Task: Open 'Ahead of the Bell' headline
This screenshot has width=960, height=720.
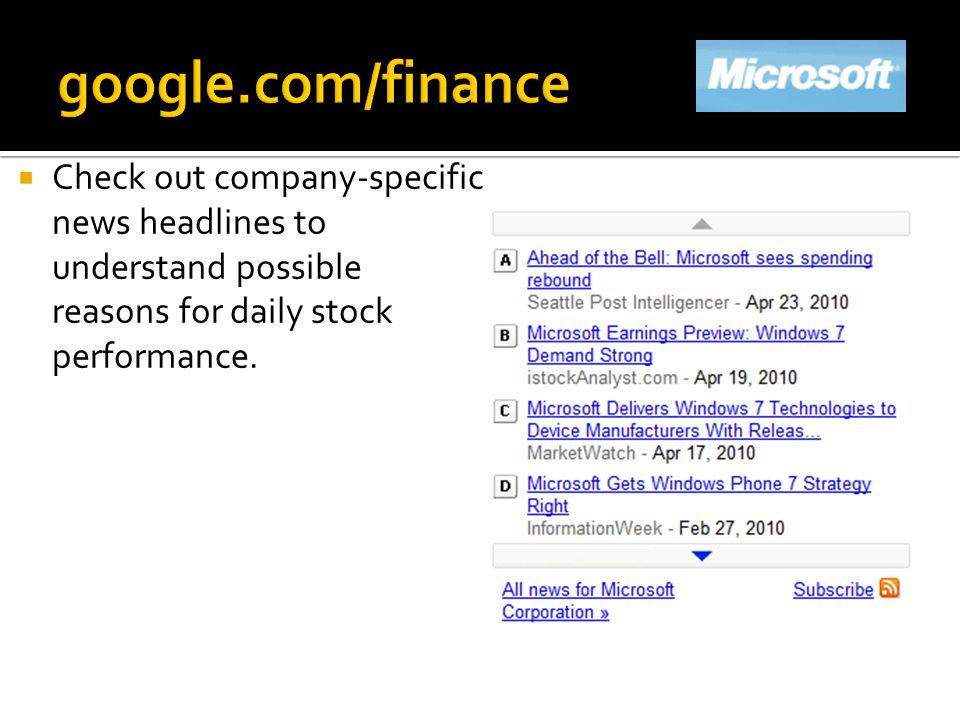Action: (700, 269)
